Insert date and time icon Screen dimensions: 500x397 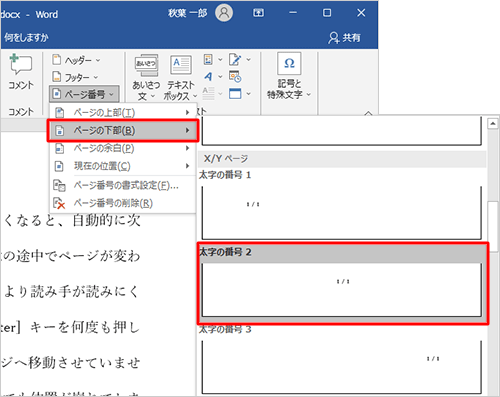point(235,77)
